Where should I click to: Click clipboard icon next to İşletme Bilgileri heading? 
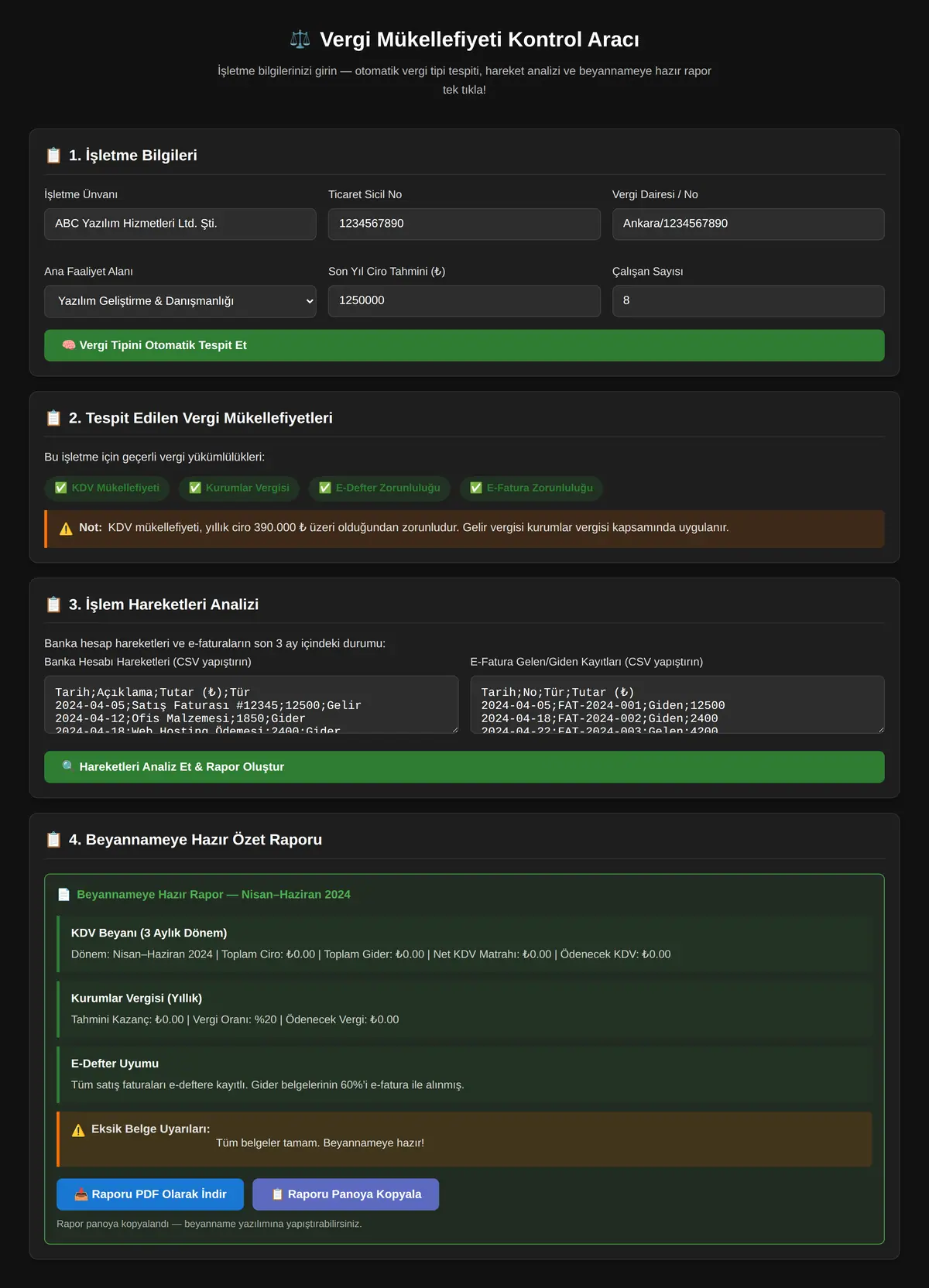[x=53, y=156]
